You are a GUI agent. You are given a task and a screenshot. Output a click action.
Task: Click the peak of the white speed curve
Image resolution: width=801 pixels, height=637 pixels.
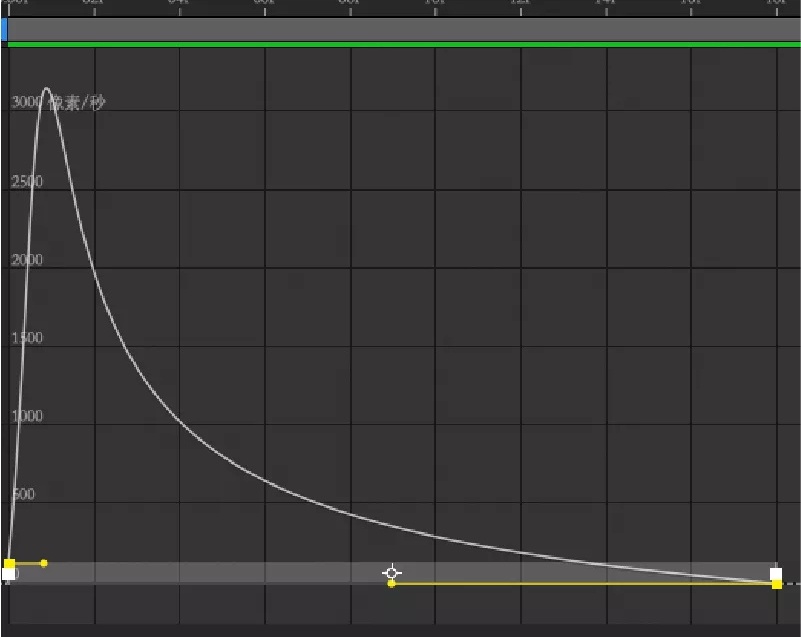point(46,89)
